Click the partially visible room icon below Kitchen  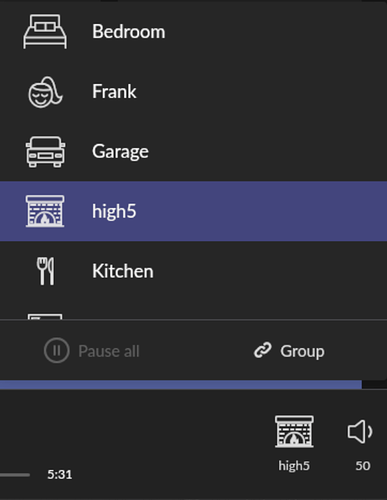click(45, 316)
